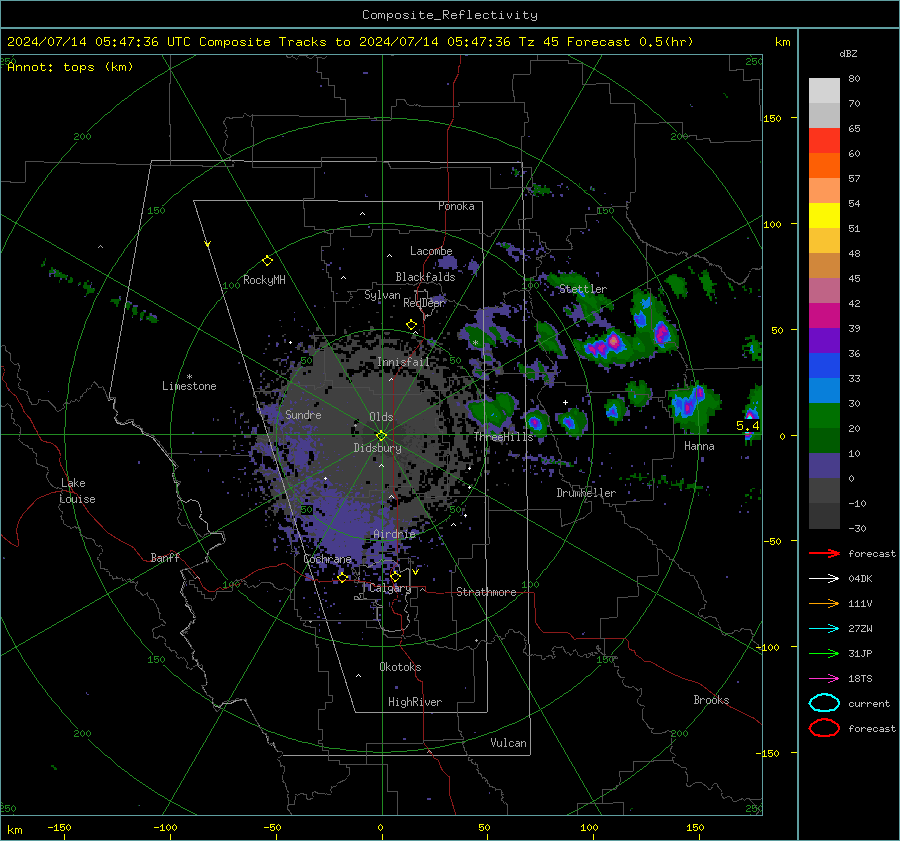Click the dBZ scale heading
This screenshot has width=900, height=841.
pos(848,53)
